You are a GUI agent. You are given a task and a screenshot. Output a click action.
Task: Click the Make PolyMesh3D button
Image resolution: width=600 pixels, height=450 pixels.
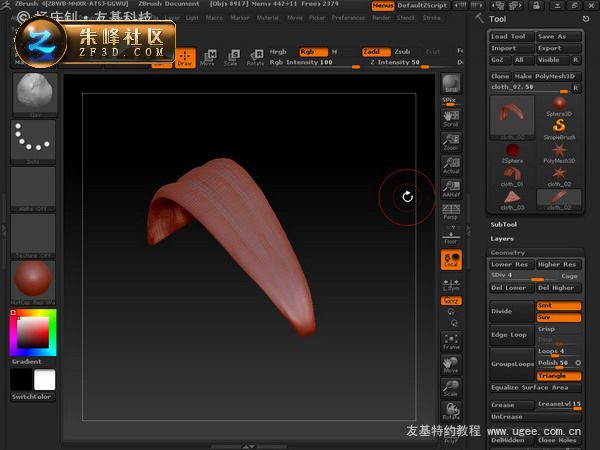pos(547,76)
